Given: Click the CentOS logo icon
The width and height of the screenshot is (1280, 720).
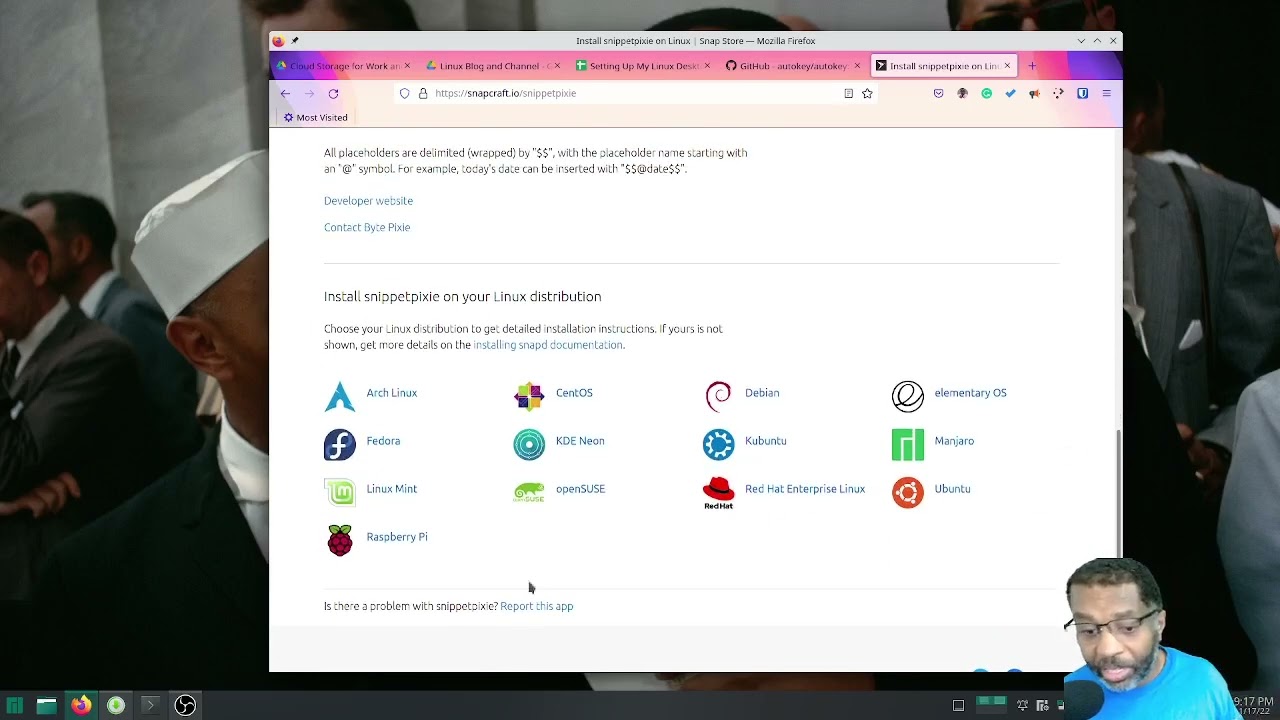Looking at the screenshot, I should point(529,397).
